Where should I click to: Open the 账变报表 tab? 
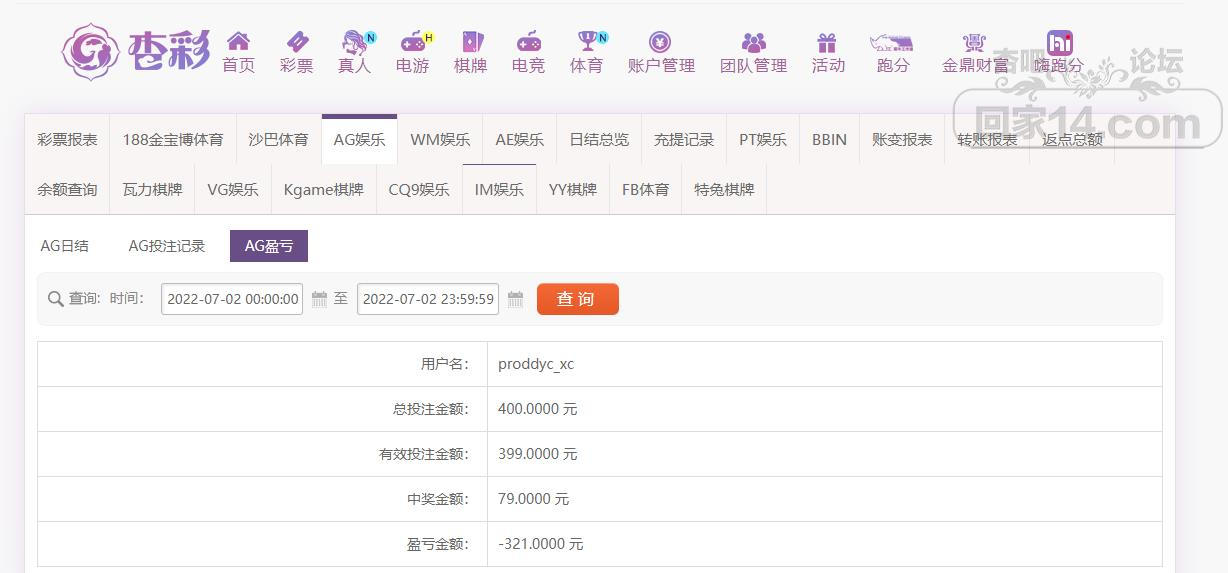tap(902, 140)
